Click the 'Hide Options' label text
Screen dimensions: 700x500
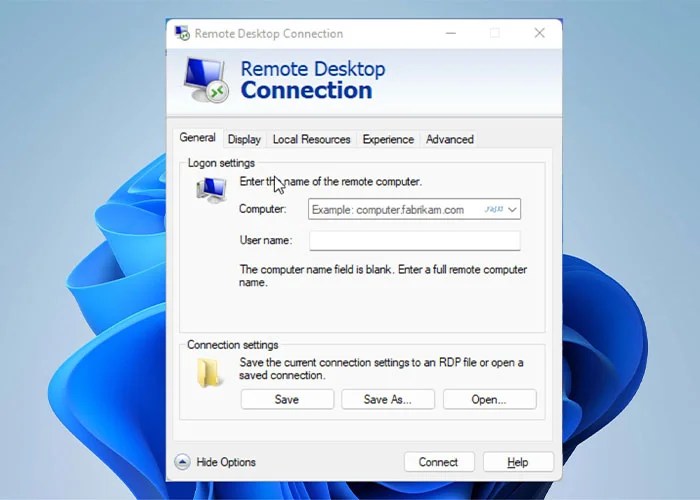pos(226,462)
